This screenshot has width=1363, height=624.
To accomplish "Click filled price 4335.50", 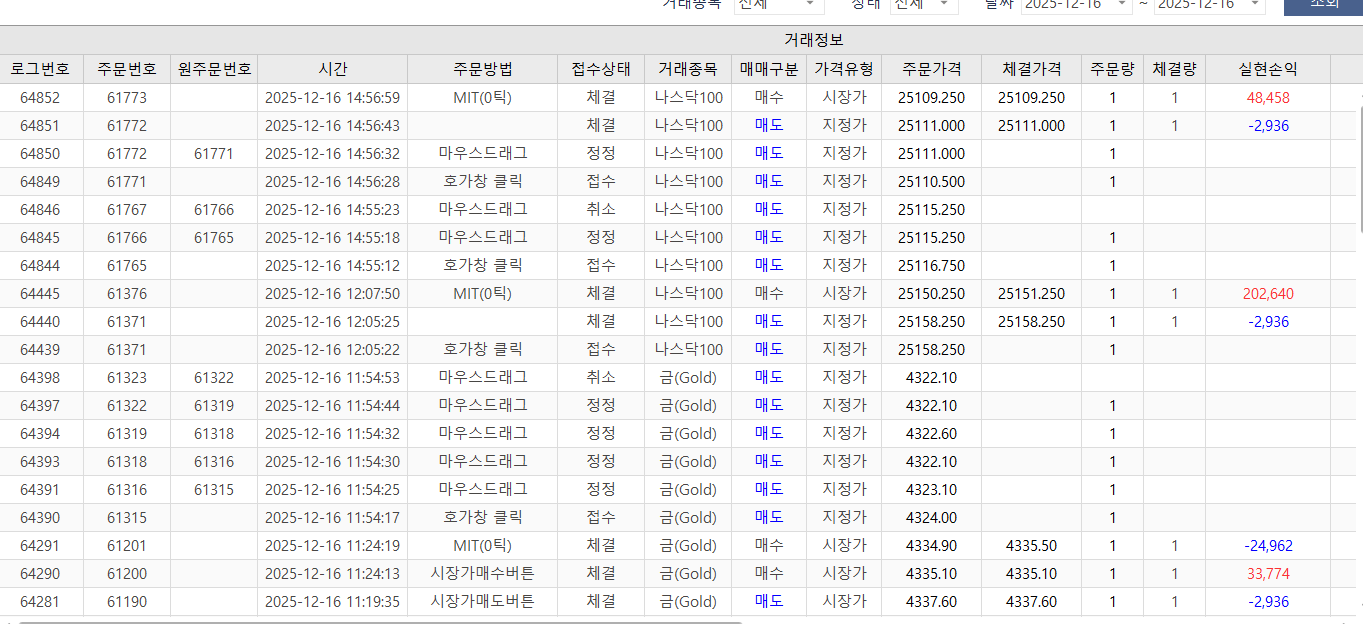I will tap(1031, 546).
